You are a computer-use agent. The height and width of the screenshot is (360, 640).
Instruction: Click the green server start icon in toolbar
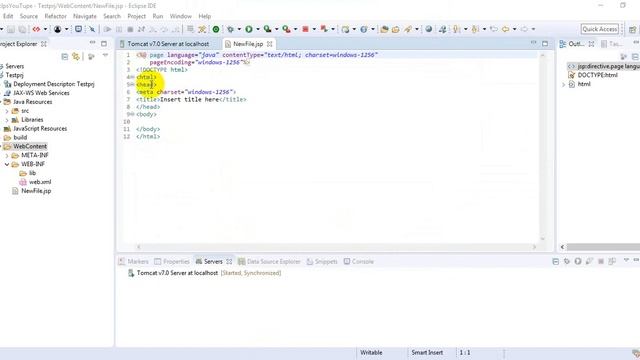tap(216, 29)
